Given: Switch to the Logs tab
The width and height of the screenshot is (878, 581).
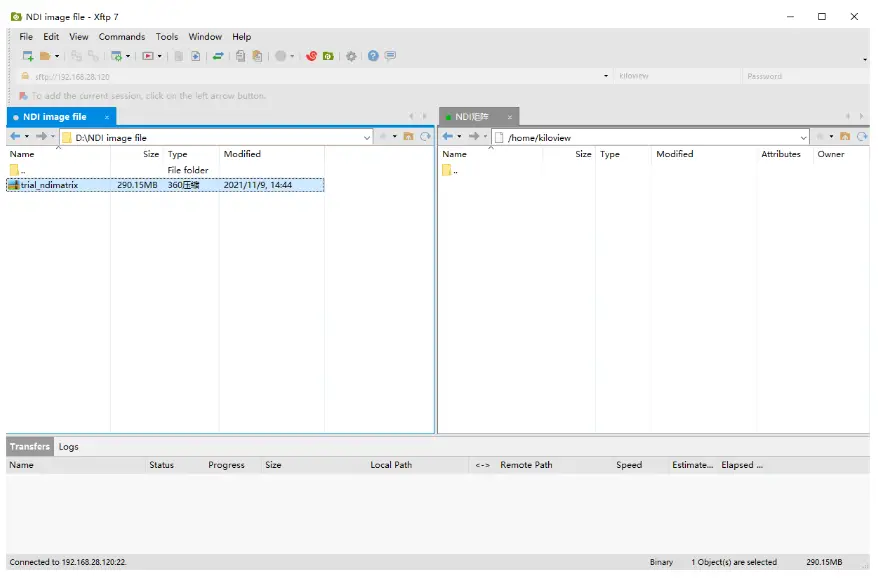Looking at the screenshot, I should (68, 447).
